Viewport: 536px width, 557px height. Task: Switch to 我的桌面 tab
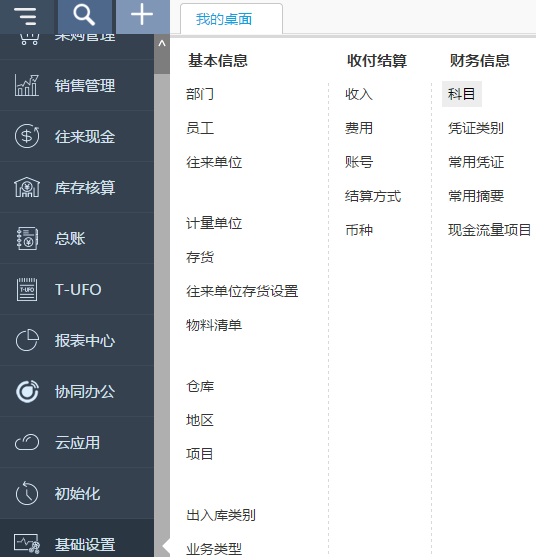point(224,19)
